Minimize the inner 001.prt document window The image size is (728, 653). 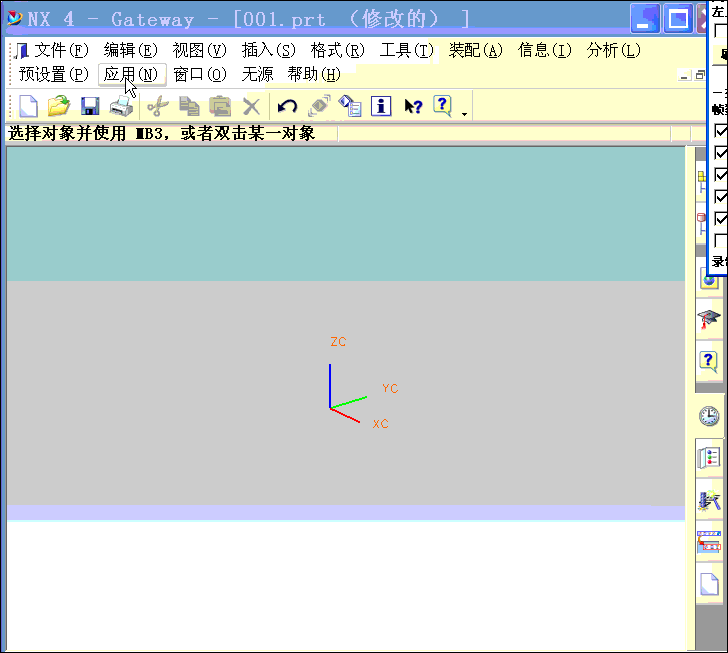[x=684, y=75]
